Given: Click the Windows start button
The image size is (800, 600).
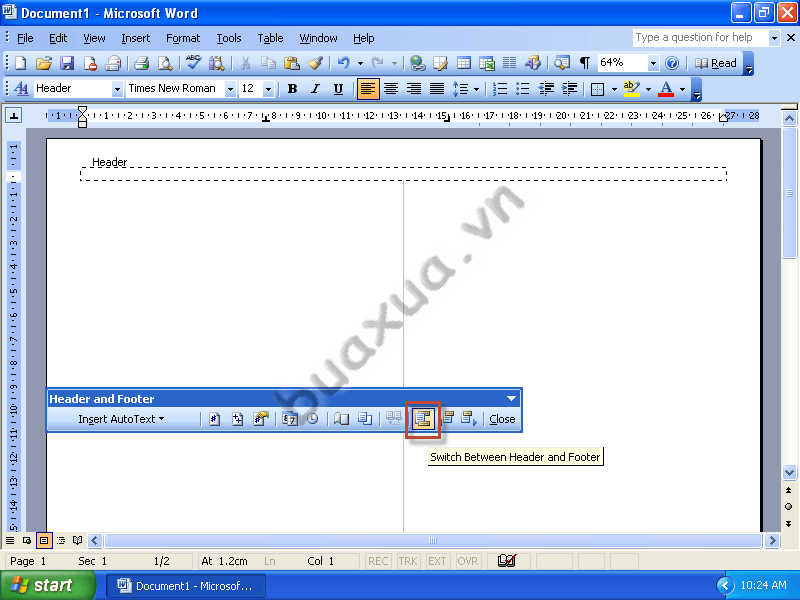Looking at the screenshot, I should pyautogui.click(x=47, y=585).
